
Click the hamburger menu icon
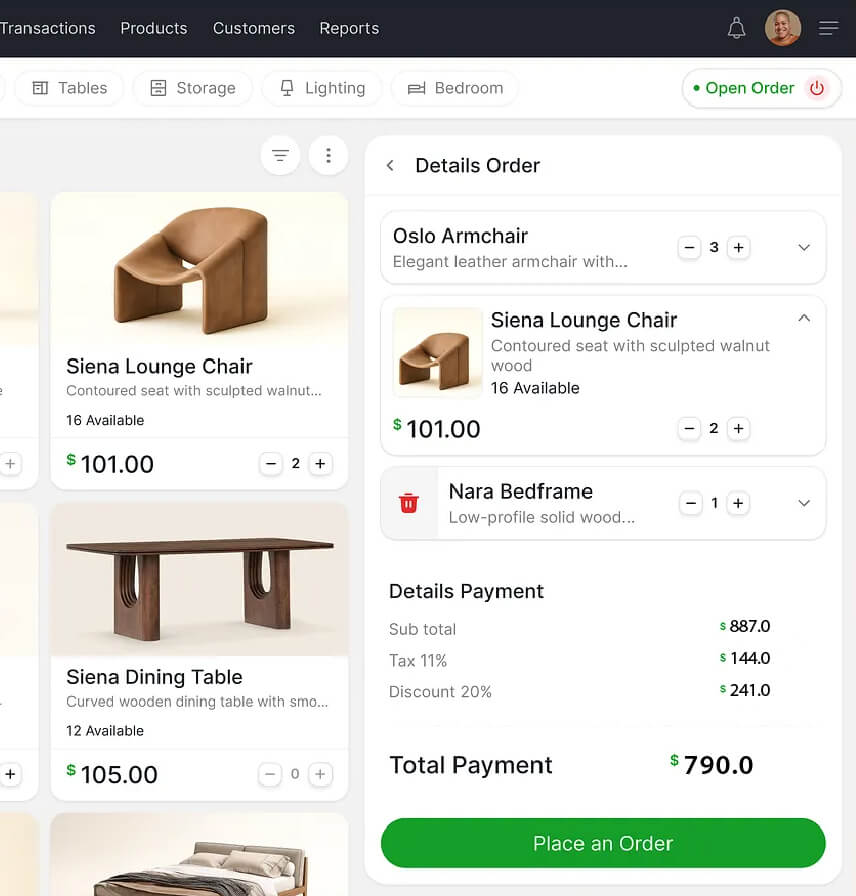coord(829,28)
